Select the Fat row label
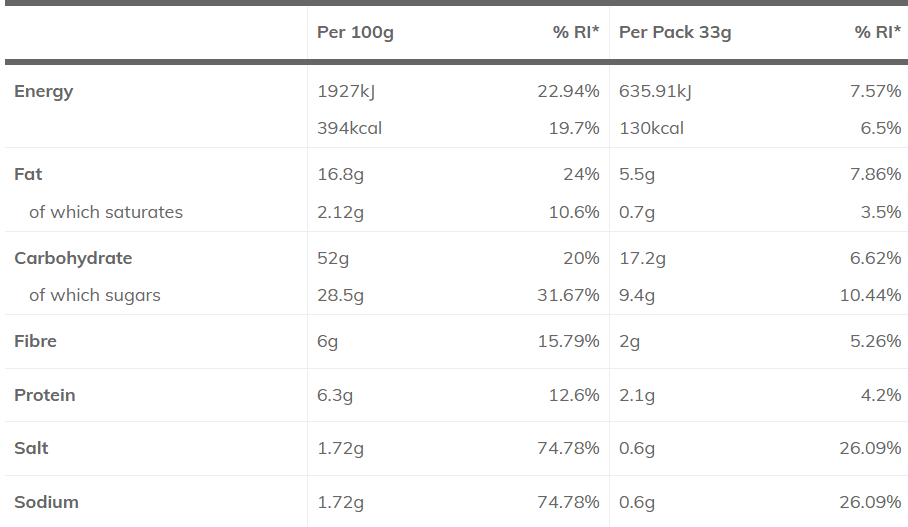The width and height of the screenshot is (908, 527). tap(28, 174)
